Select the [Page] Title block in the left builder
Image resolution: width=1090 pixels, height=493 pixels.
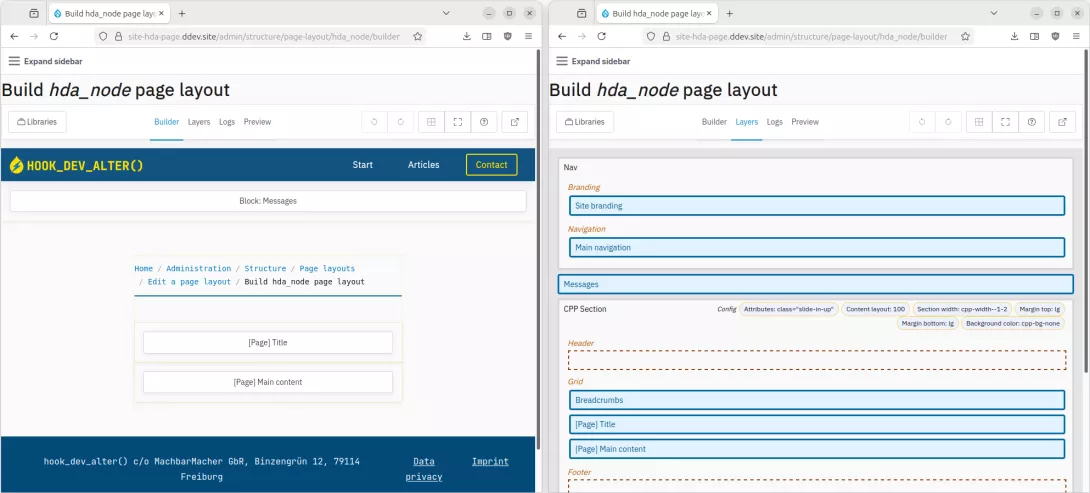pyautogui.click(x=268, y=342)
